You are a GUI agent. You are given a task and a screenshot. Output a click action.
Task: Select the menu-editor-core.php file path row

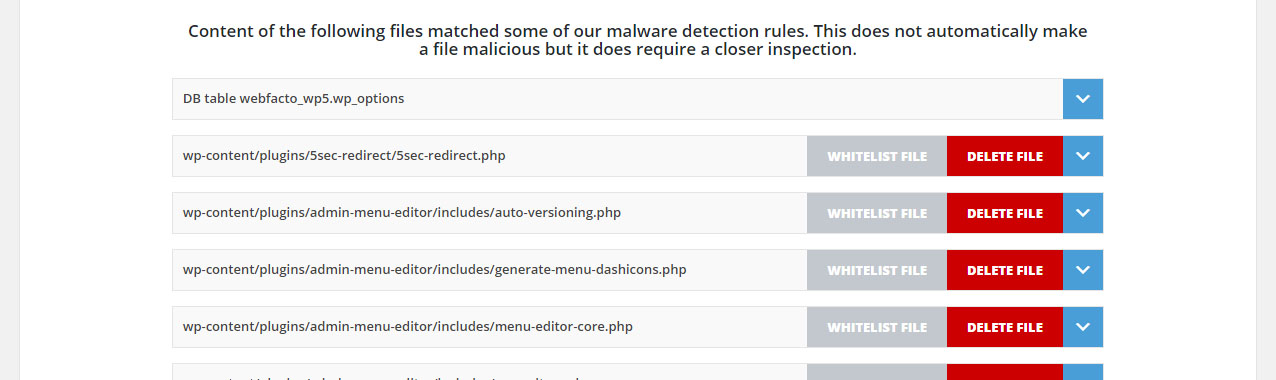(489, 327)
